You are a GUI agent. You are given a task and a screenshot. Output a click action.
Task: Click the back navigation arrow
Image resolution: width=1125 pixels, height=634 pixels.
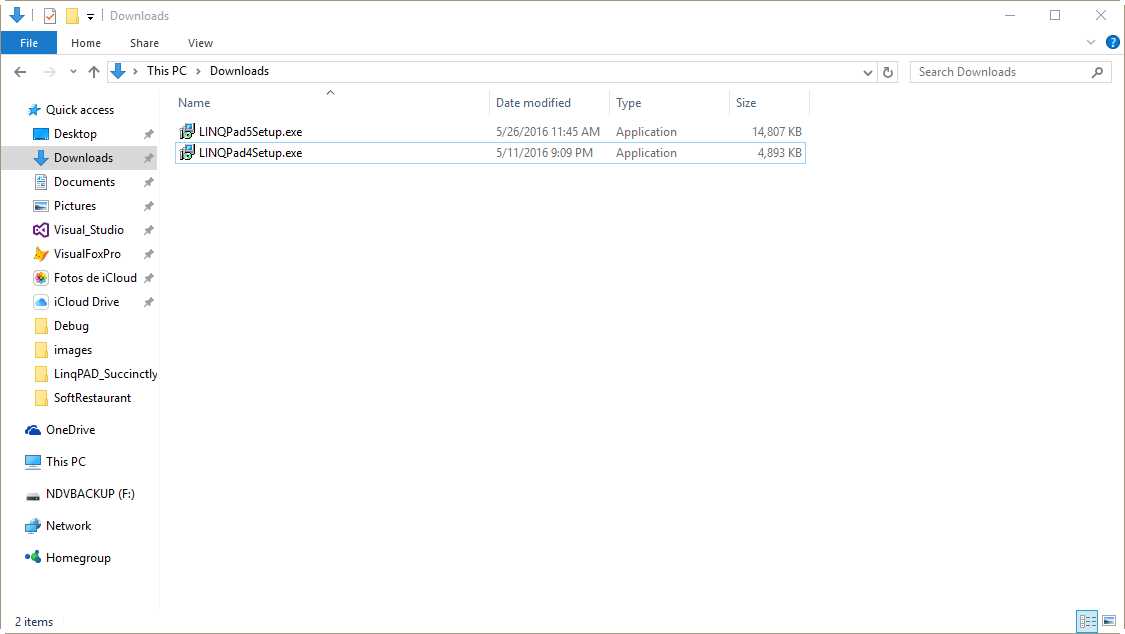pos(20,71)
